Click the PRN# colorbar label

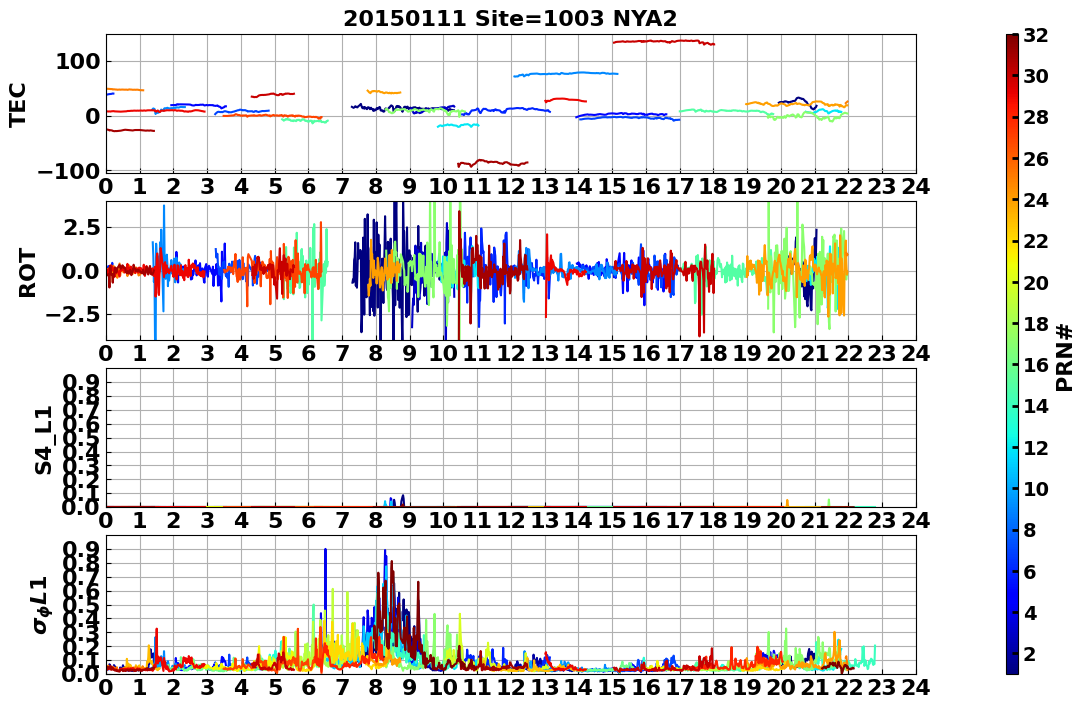[1065, 357]
